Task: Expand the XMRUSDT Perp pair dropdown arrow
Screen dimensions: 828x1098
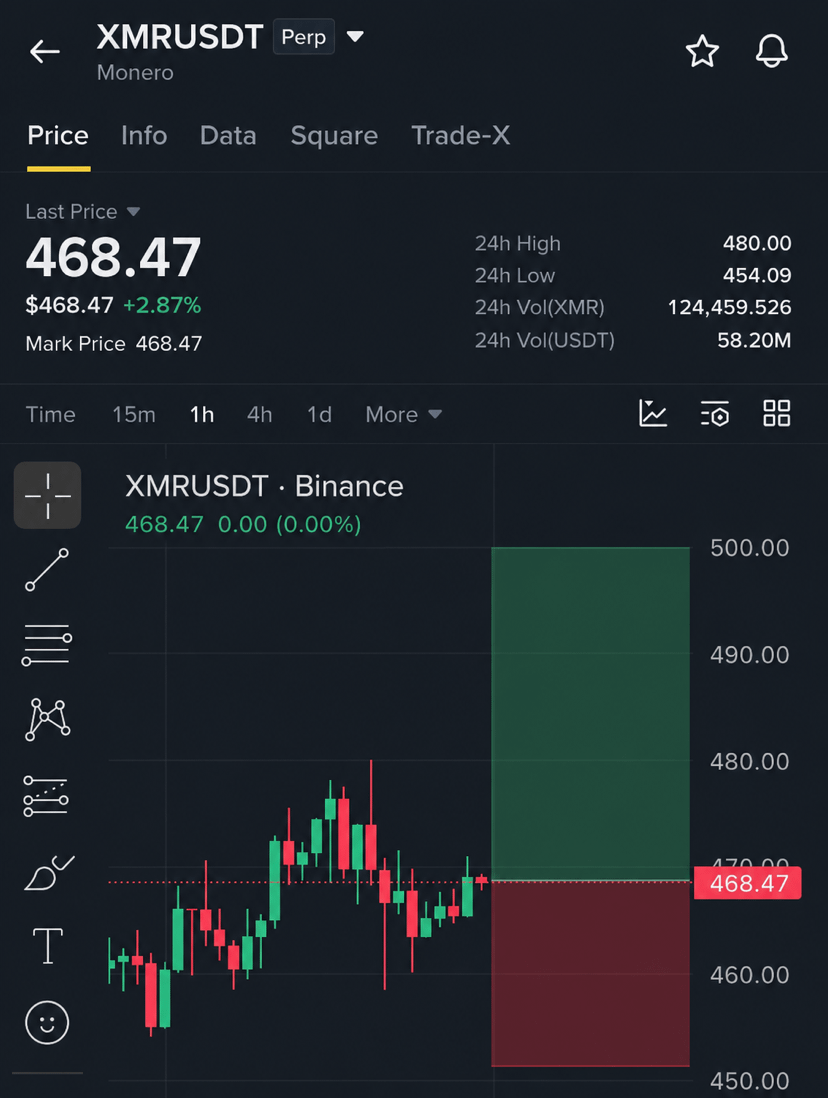Action: [355, 36]
